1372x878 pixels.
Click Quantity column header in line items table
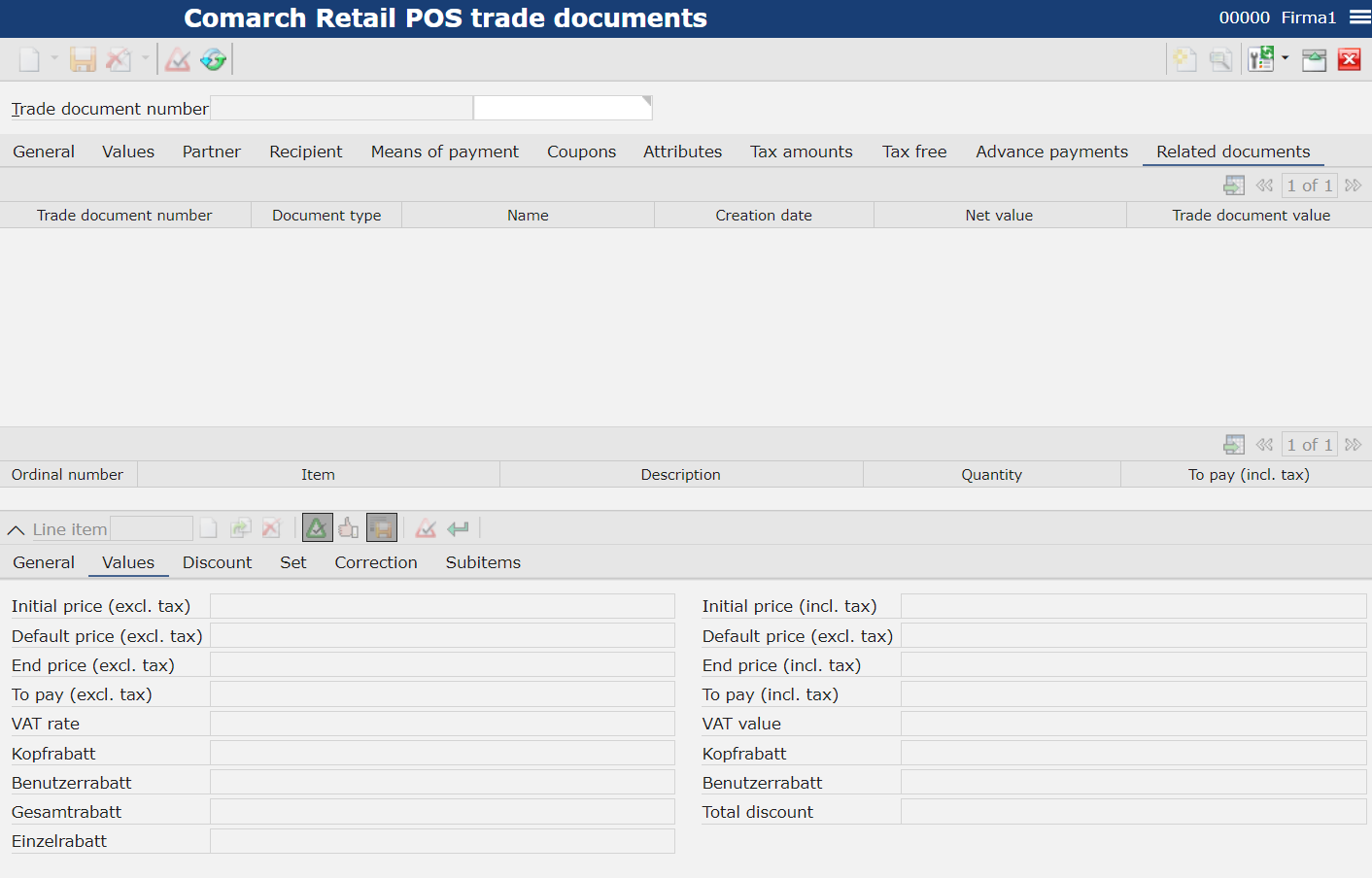pos(991,475)
